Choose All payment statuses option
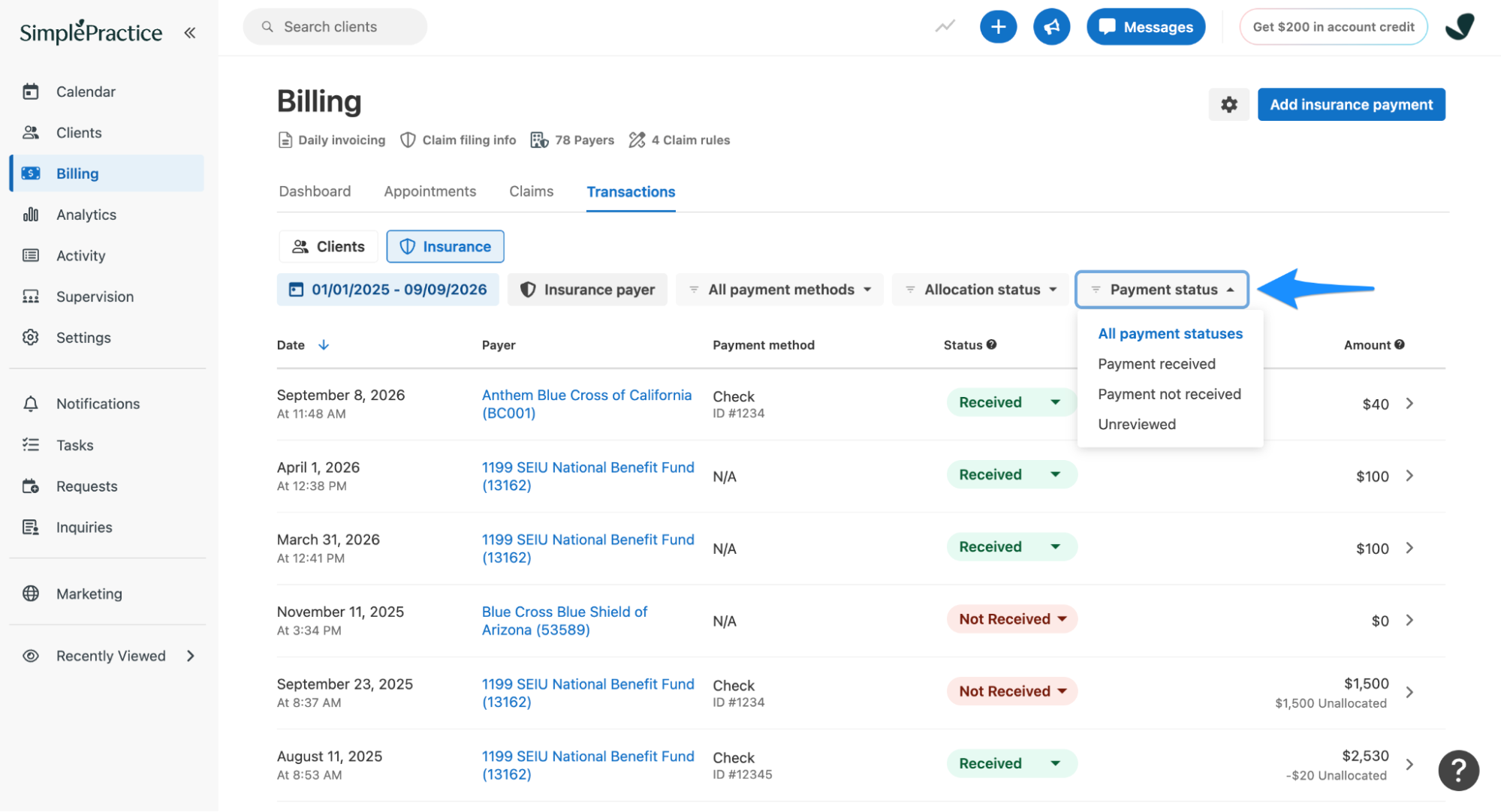The width and height of the screenshot is (1501, 812). (x=1170, y=334)
